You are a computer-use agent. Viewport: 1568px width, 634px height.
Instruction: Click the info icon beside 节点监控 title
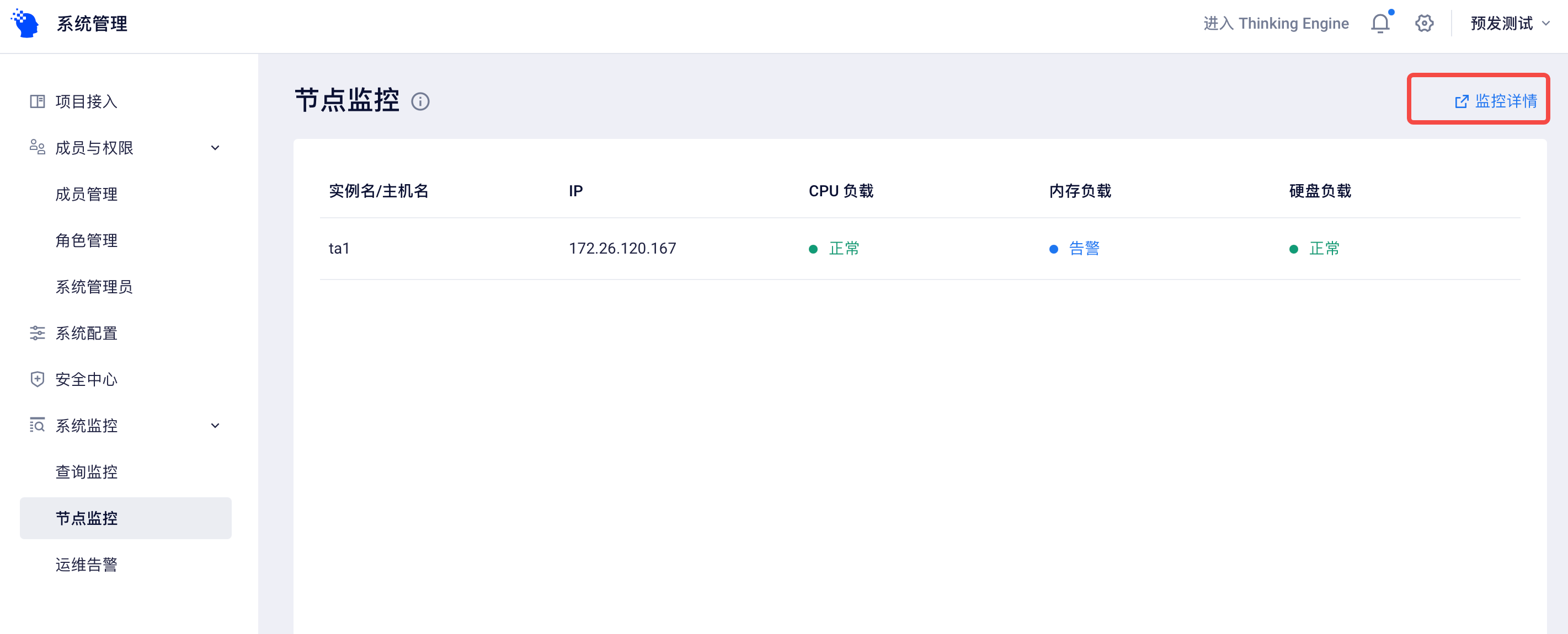(x=420, y=101)
